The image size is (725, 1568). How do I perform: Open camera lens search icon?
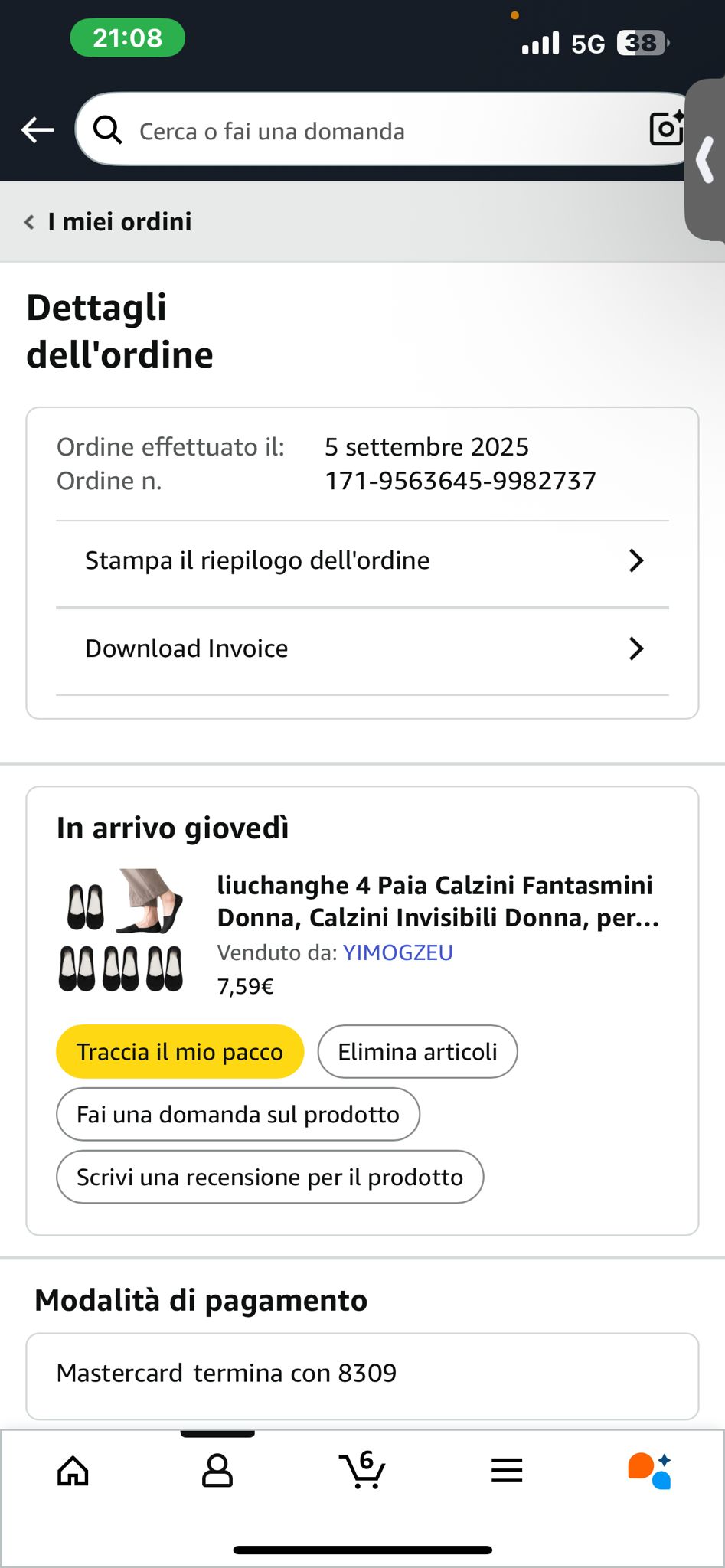(x=665, y=129)
